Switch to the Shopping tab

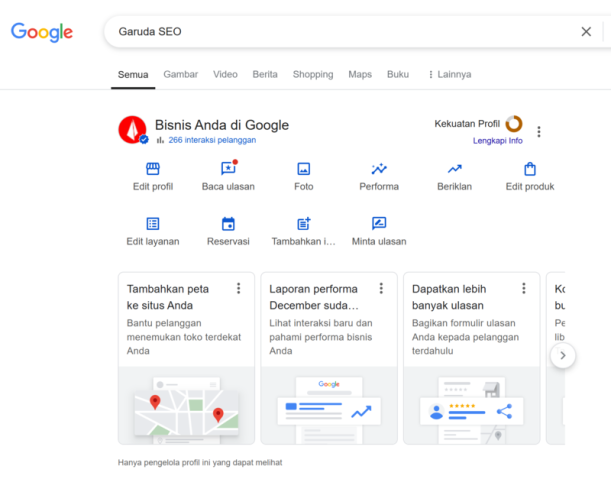point(313,74)
